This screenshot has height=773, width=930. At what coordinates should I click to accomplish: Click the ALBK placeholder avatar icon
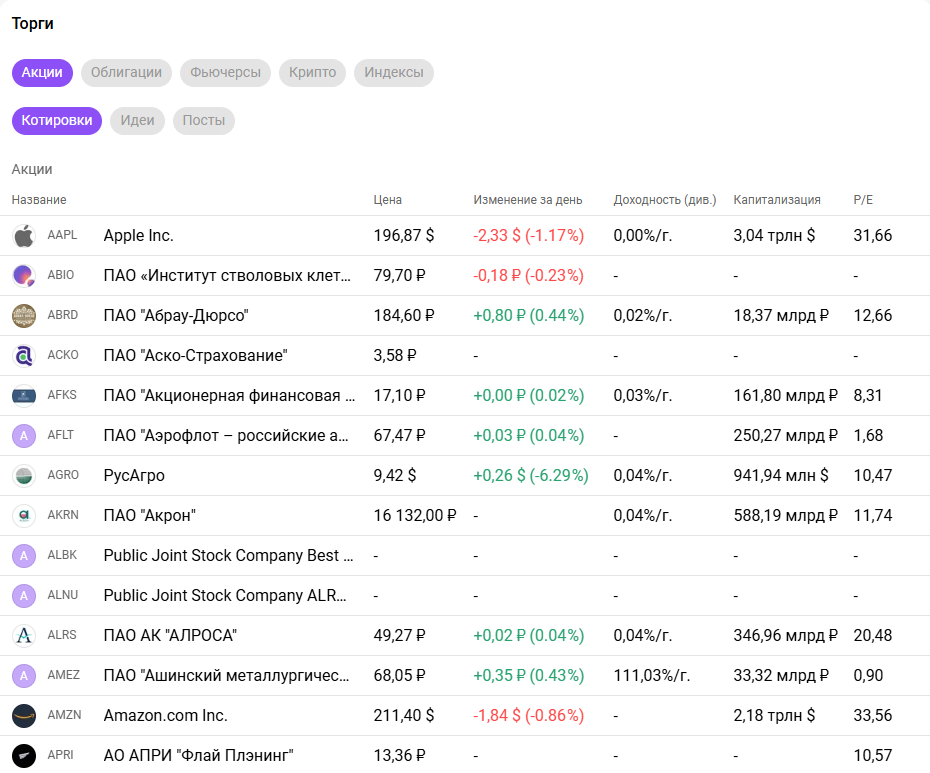click(24, 555)
